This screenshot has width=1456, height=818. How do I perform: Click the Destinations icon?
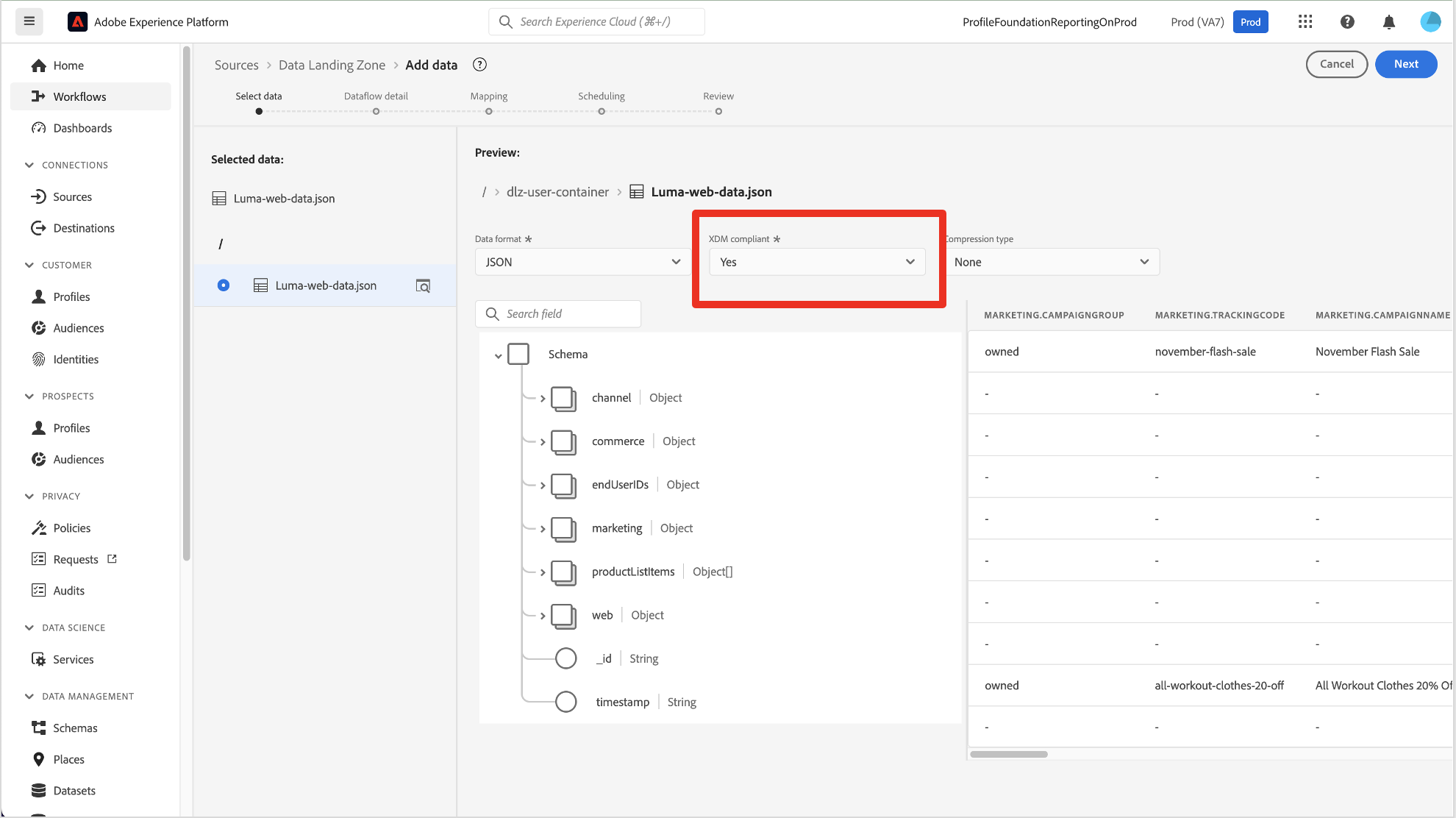coord(39,228)
